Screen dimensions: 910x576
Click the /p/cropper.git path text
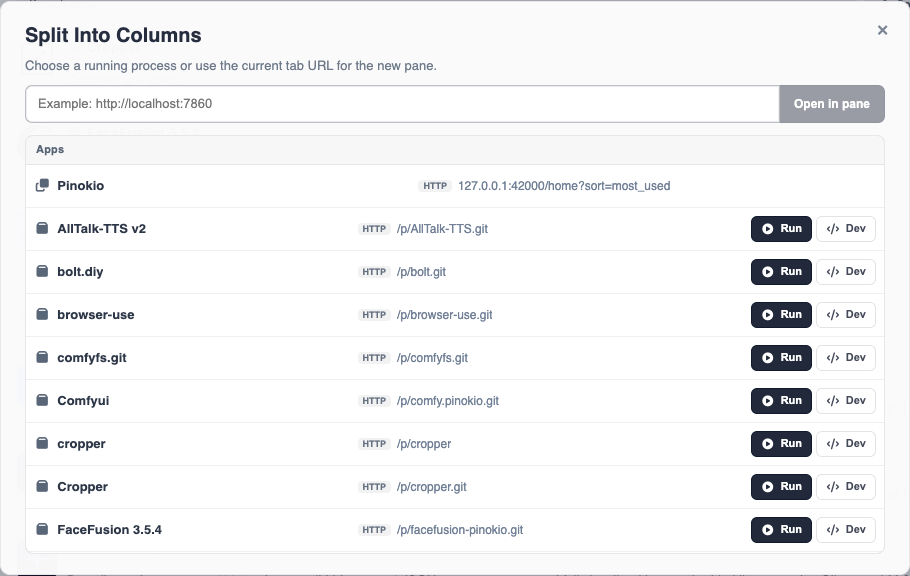coord(432,487)
